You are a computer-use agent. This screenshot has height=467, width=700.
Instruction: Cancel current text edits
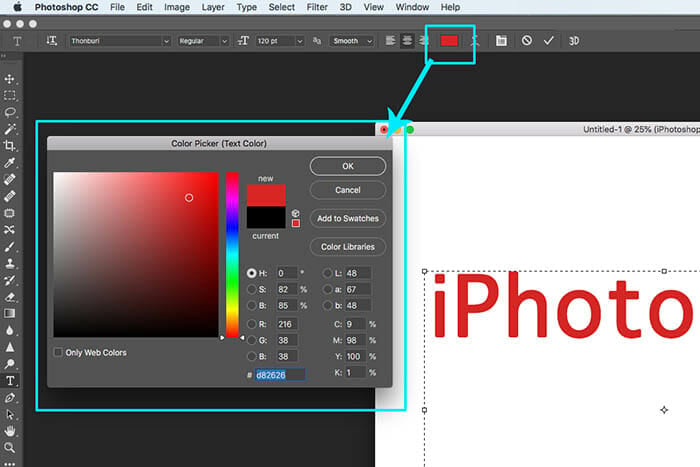point(527,41)
